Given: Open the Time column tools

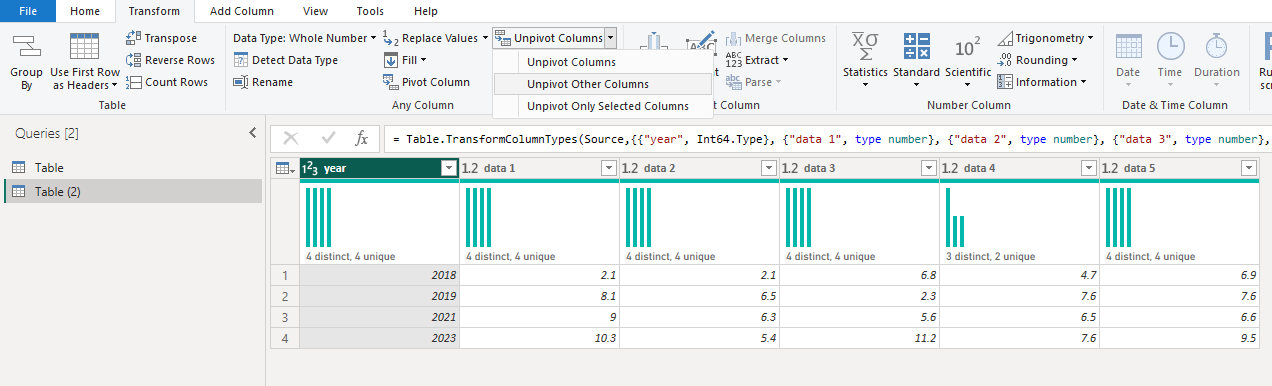Looking at the screenshot, I should (x=1170, y=61).
